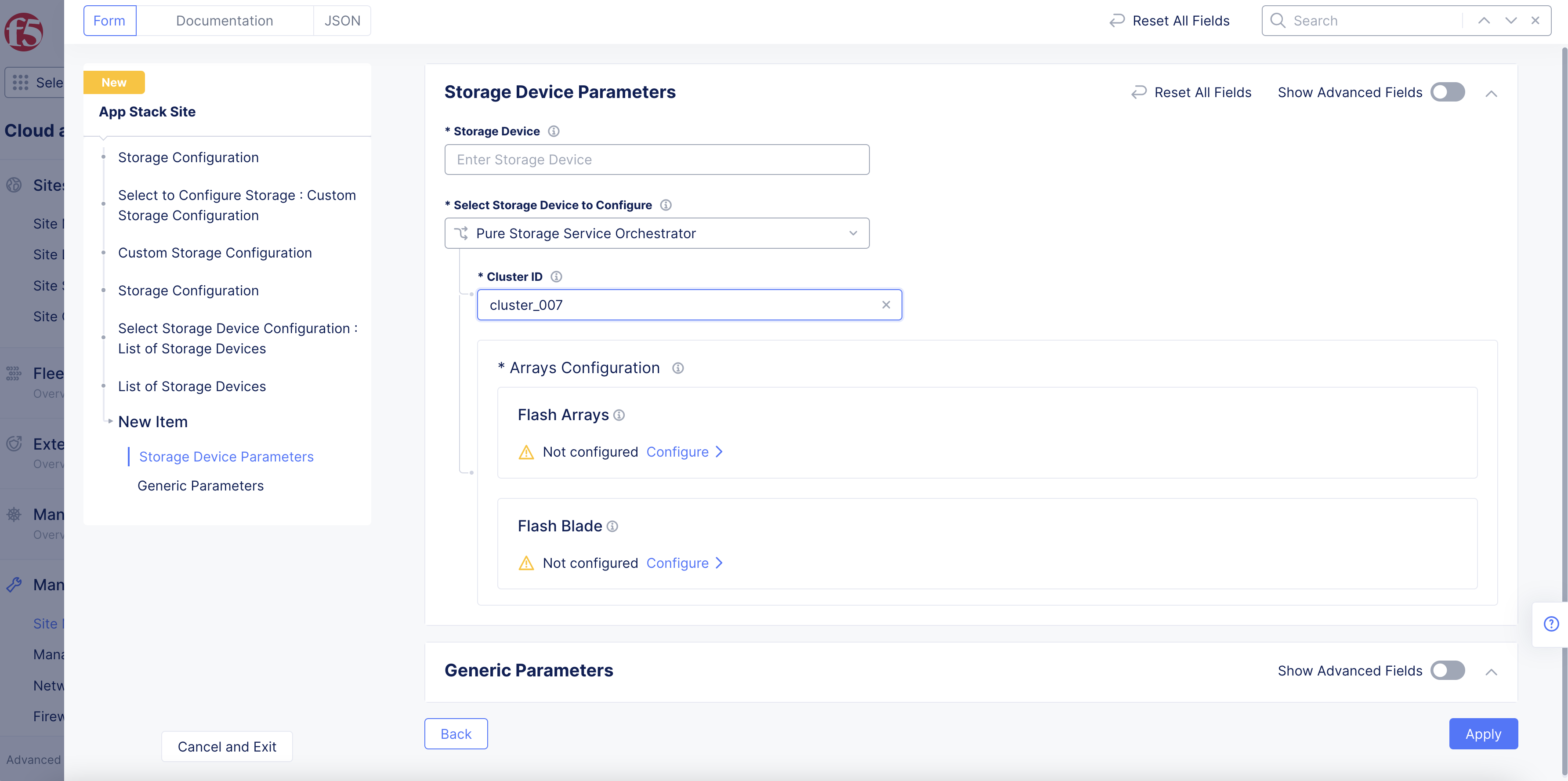Select Storage Device Parameters in navigation
Viewport: 1568px width, 781px height.
(x=226, y=457)
